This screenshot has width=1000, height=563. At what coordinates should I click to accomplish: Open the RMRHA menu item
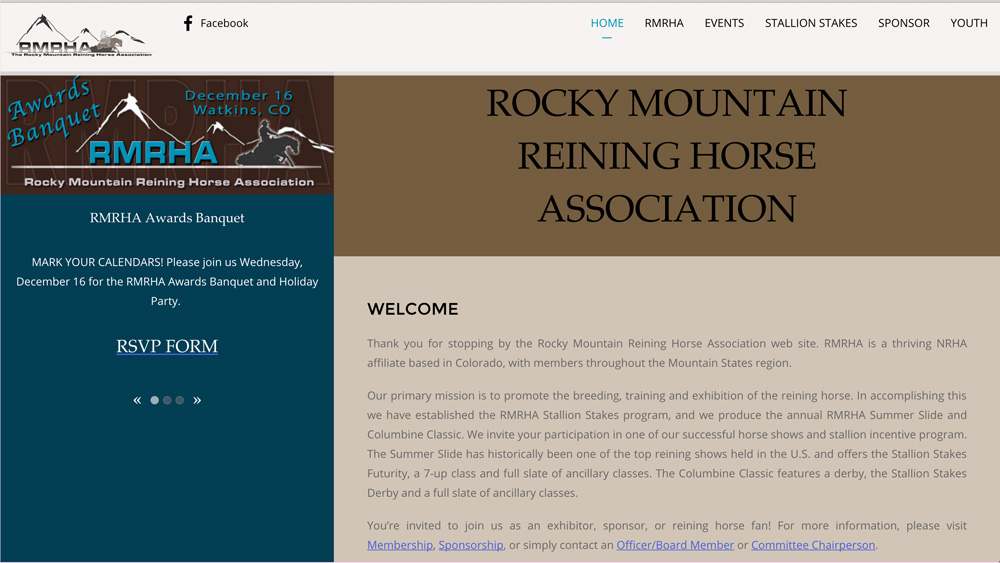click(664, 23)
